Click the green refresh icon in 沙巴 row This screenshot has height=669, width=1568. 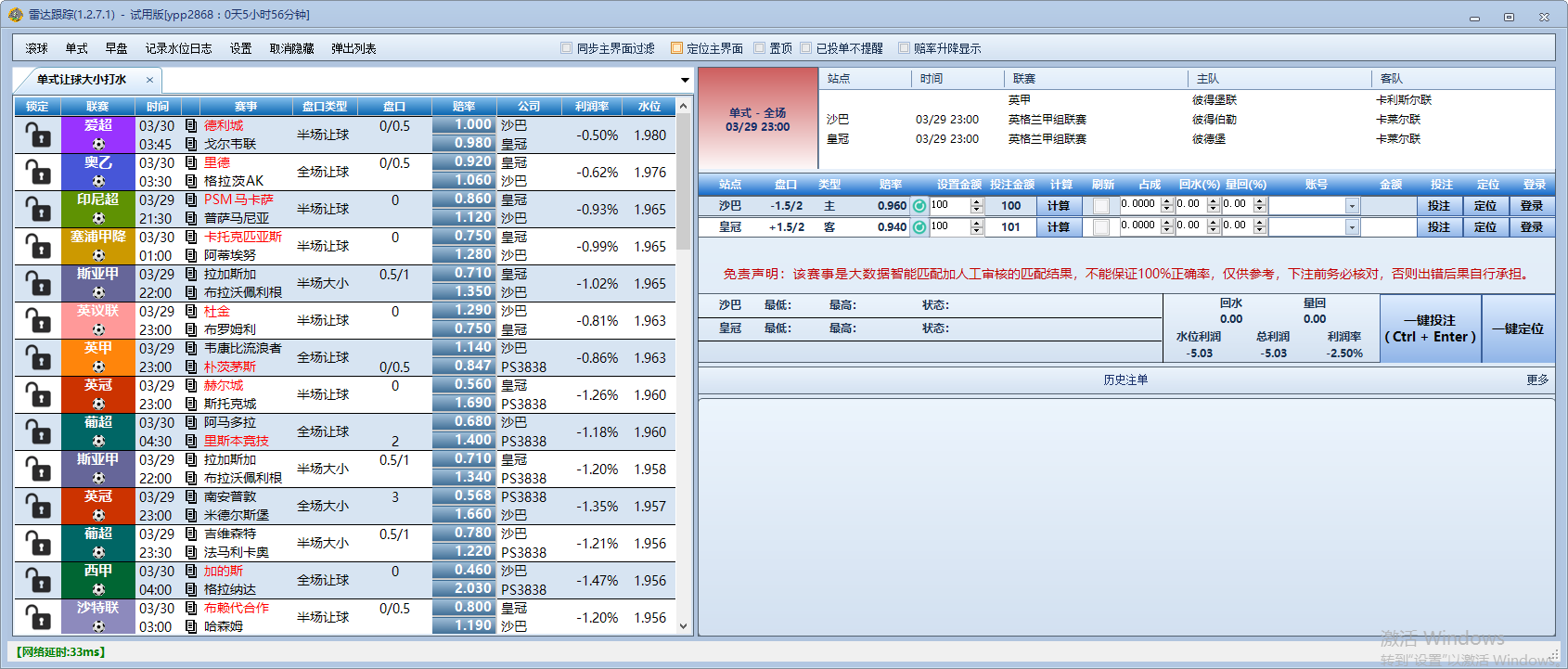(919, 206)
